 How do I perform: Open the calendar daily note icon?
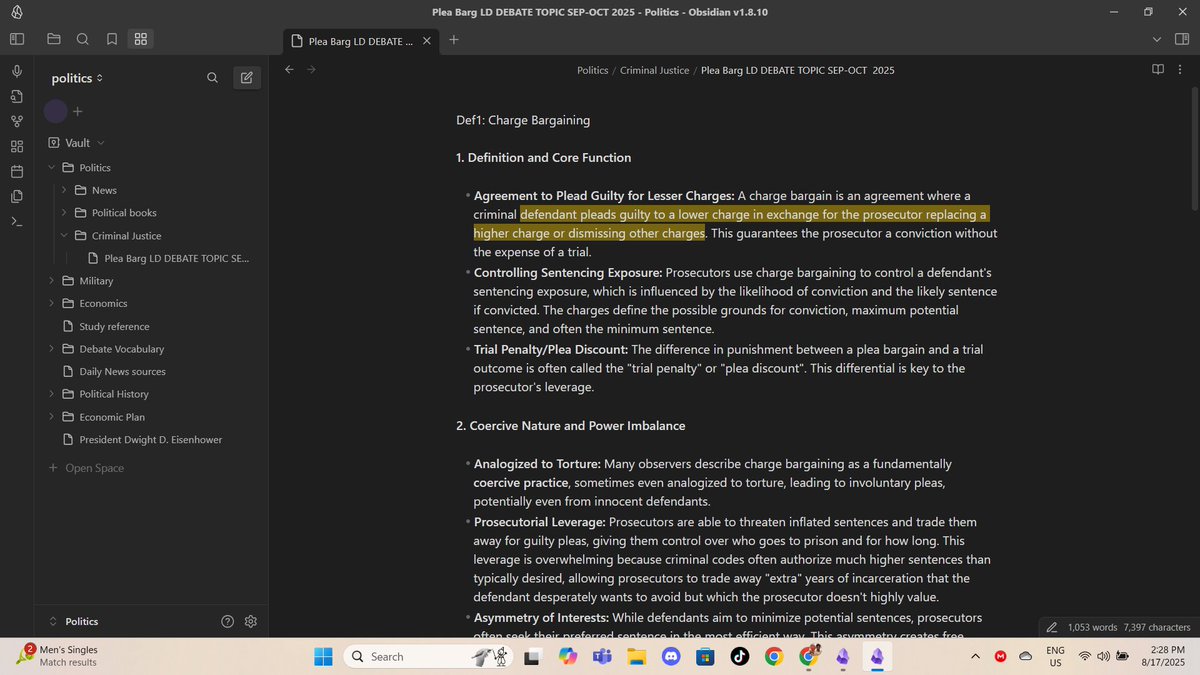pos(17,172)
